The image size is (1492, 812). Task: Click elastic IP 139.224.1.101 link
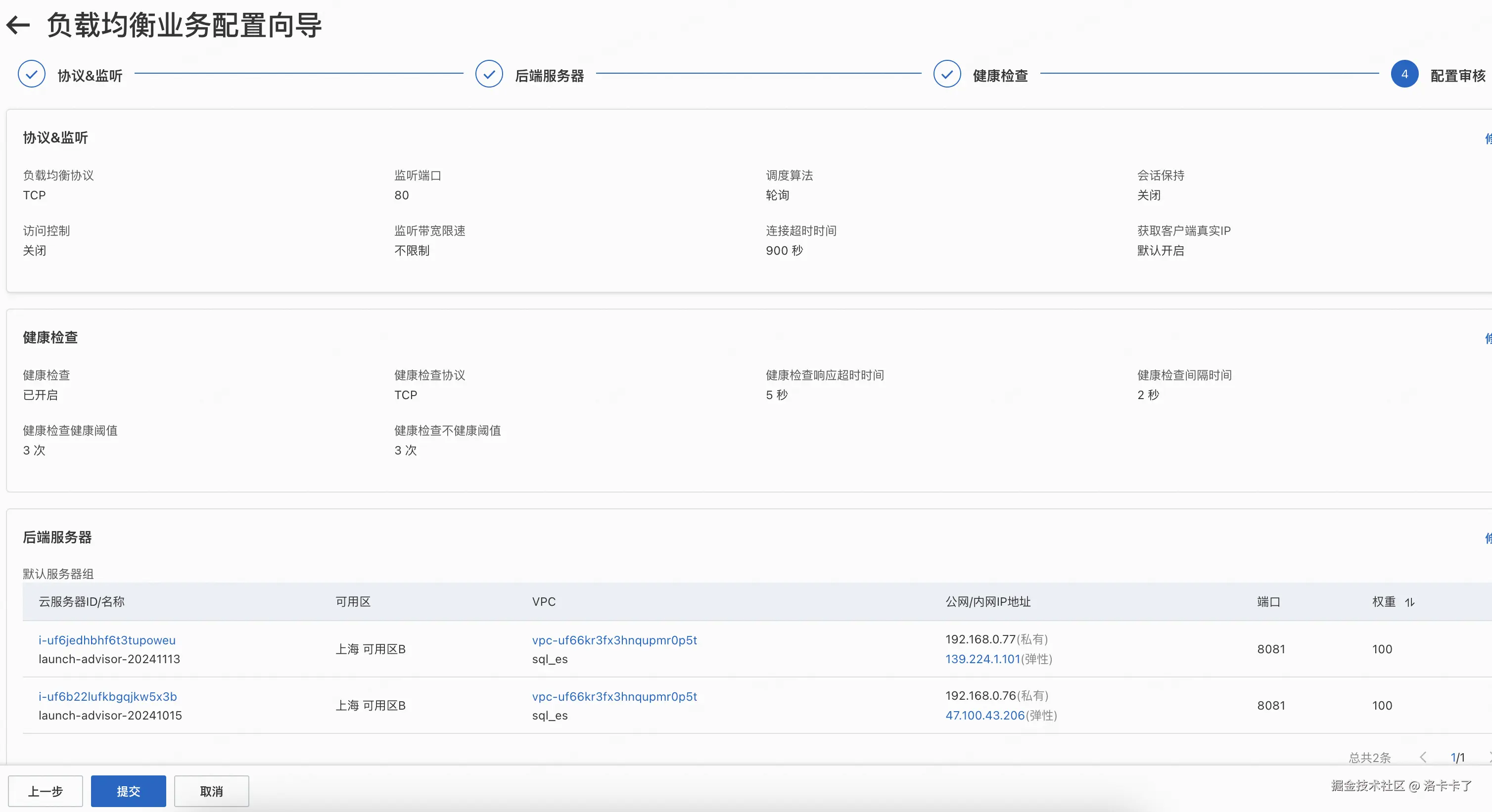click(x=982, y=659)
